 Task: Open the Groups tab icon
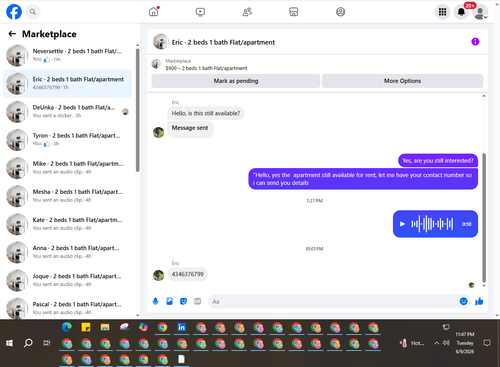(340, 12)
